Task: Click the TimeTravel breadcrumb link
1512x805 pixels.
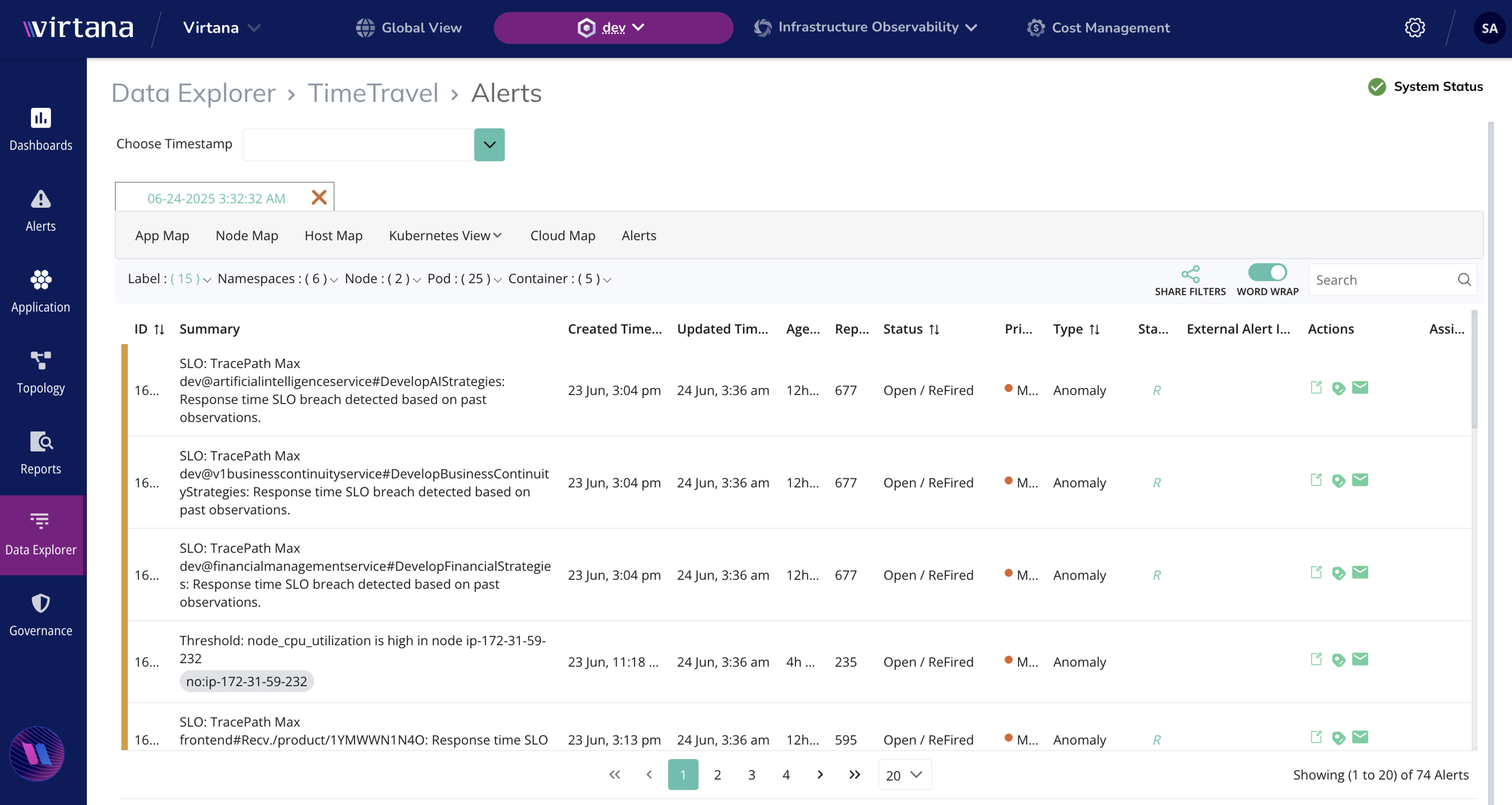Action: [373, 93]
